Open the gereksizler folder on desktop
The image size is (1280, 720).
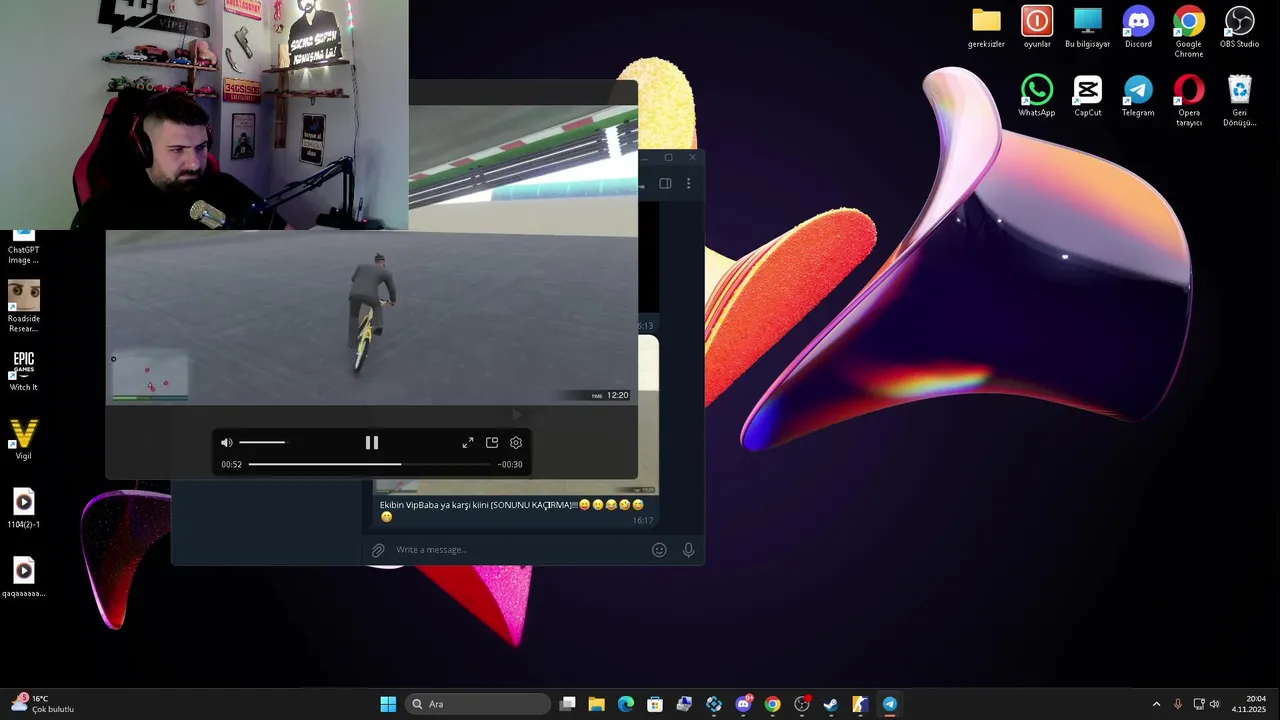point(986,28)
